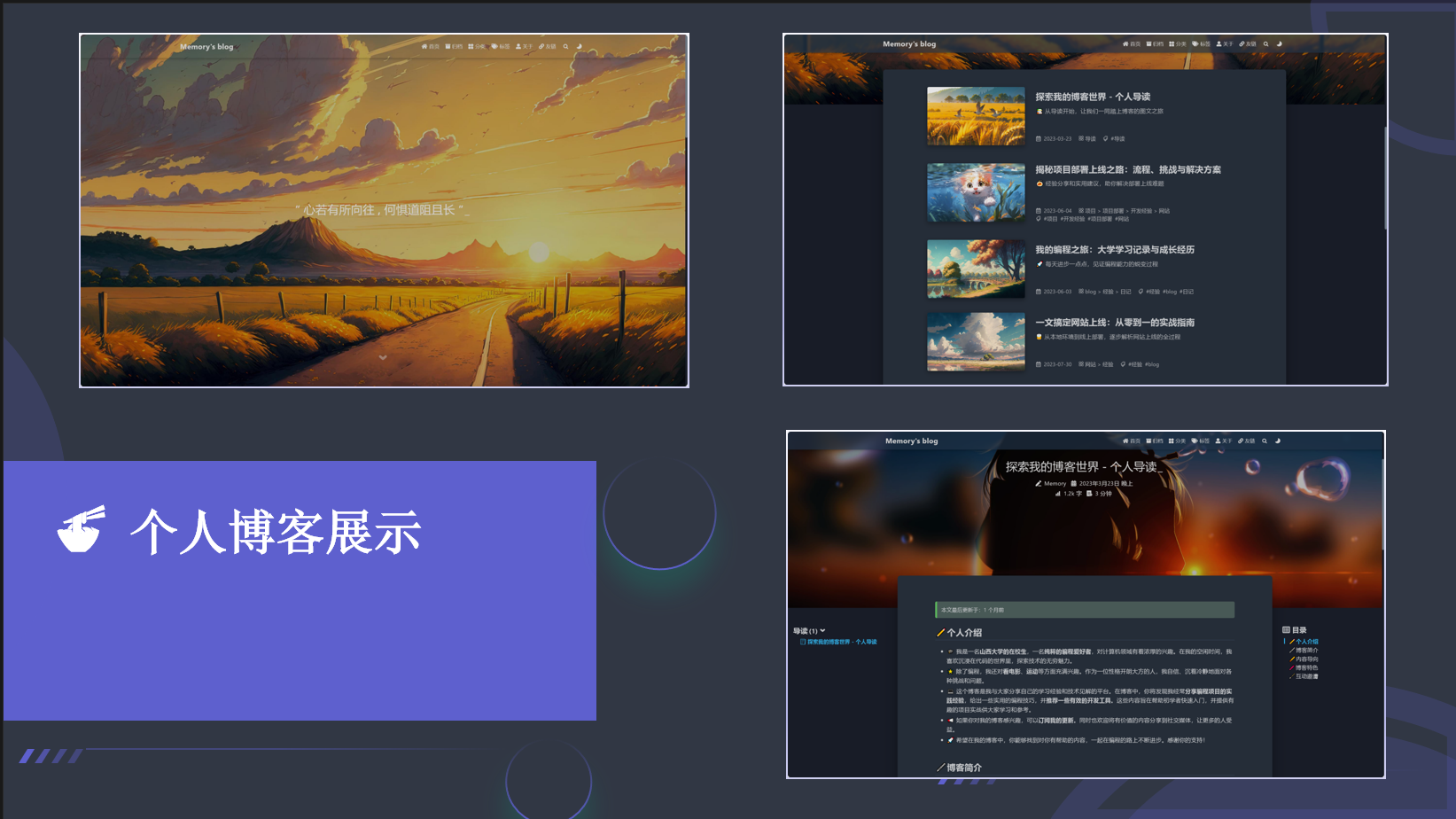
Task: Click 导读 category on first list post
Action: 1088,139
